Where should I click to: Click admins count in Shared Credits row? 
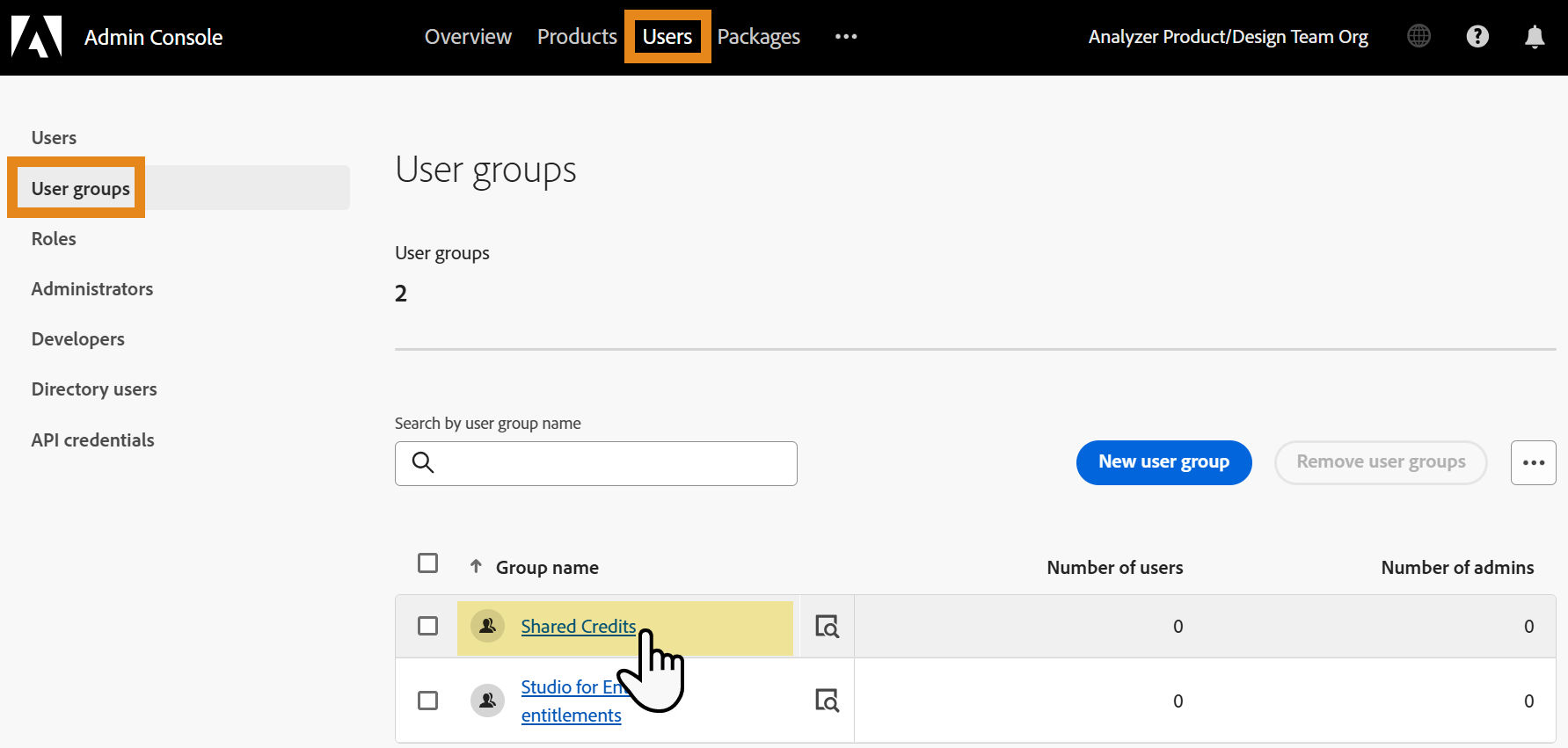[1528, 626]
